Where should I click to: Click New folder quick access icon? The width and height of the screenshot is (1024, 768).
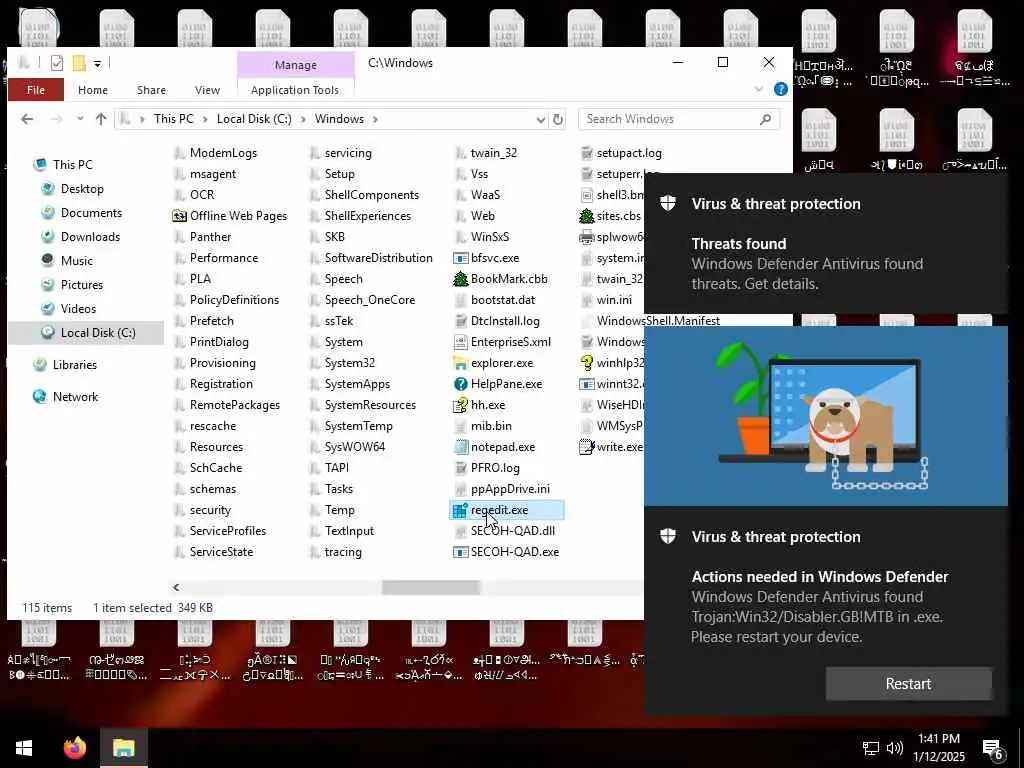click(x=79, y=63)
